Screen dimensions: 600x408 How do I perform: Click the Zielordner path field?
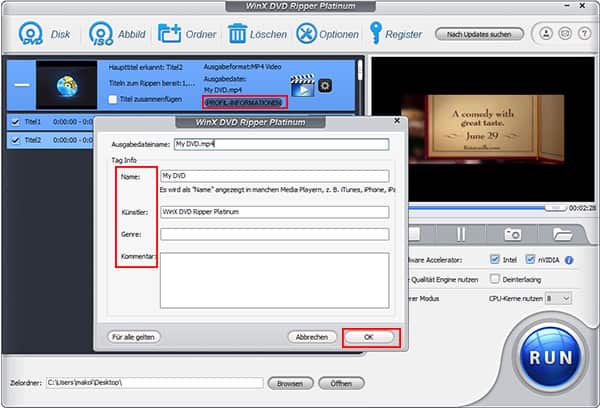[x=155, y=383]
